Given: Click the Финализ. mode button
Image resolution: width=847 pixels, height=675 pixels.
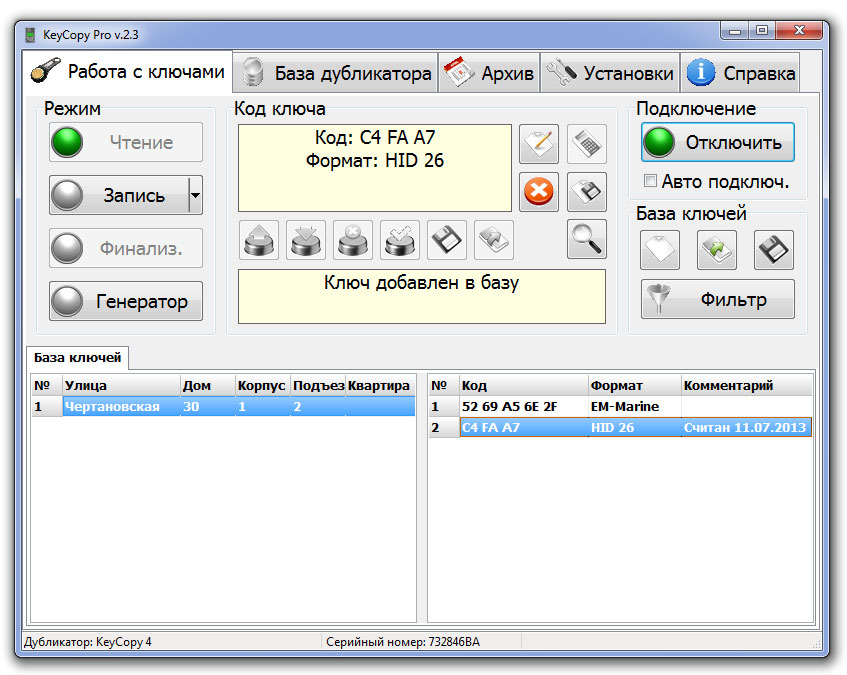Looking at the screenshot, I should pos(126,248).
